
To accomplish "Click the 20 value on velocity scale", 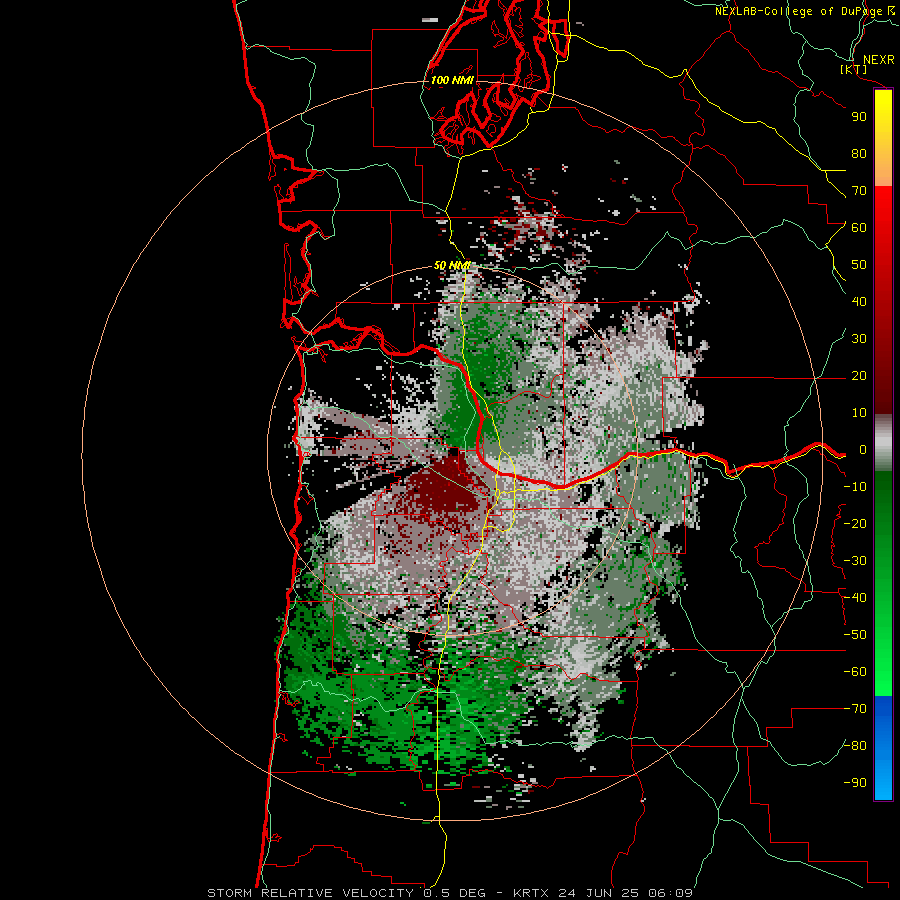I will pyautogui.click(x=859, y=376).
